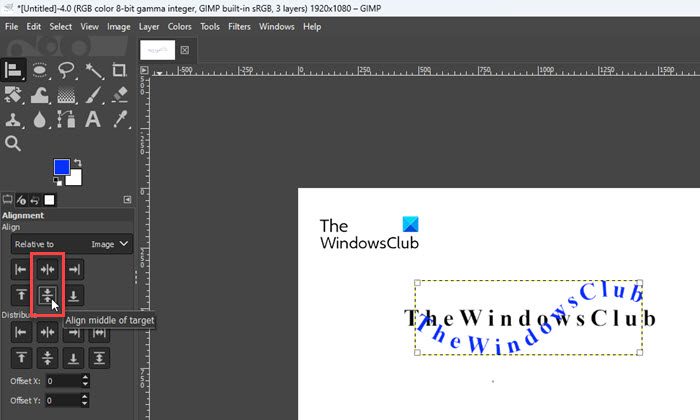
Task: Select the Paintbrush tool
Action: click(93, 95)
